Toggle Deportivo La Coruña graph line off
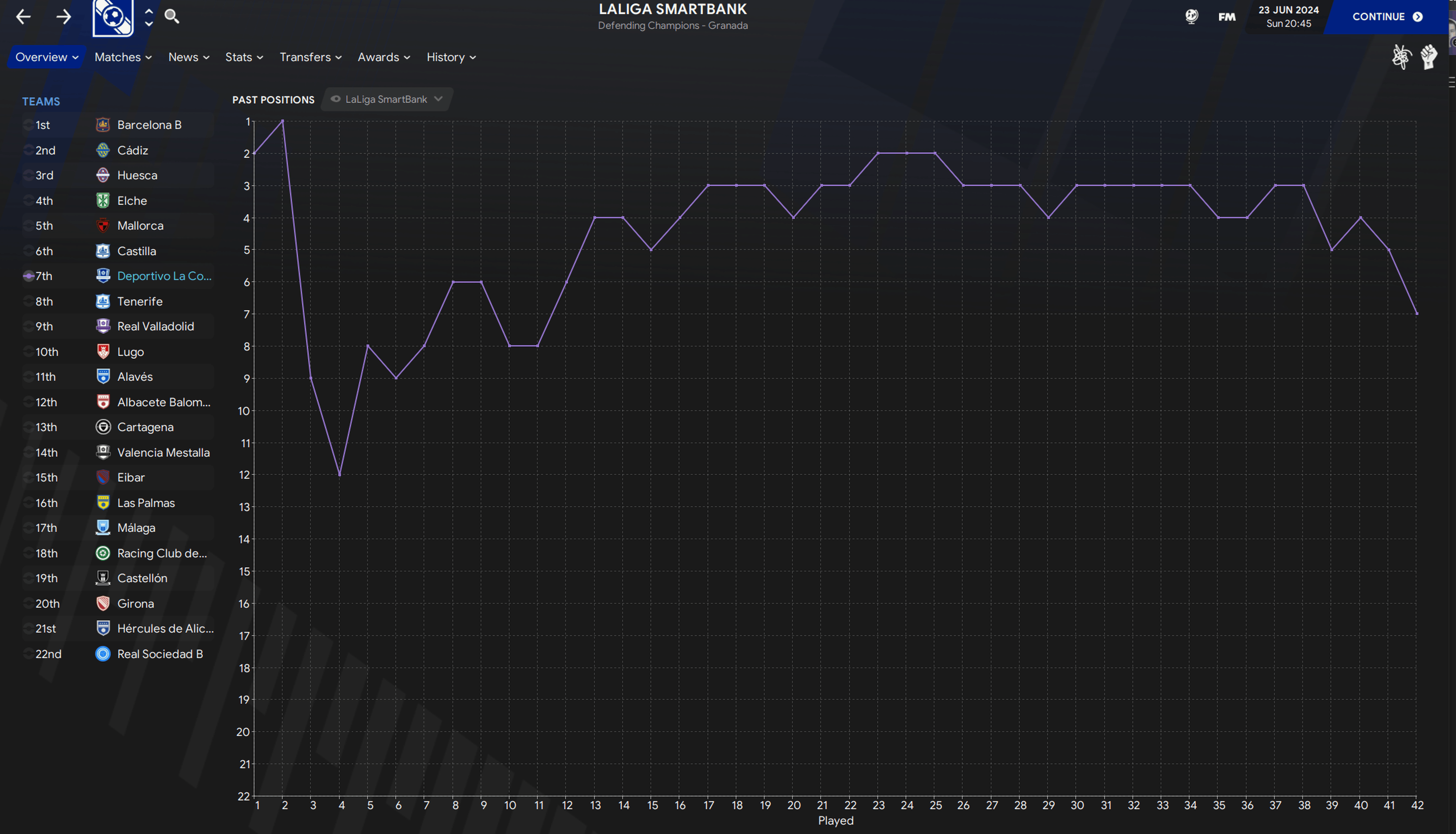 (x=28, y=276)
